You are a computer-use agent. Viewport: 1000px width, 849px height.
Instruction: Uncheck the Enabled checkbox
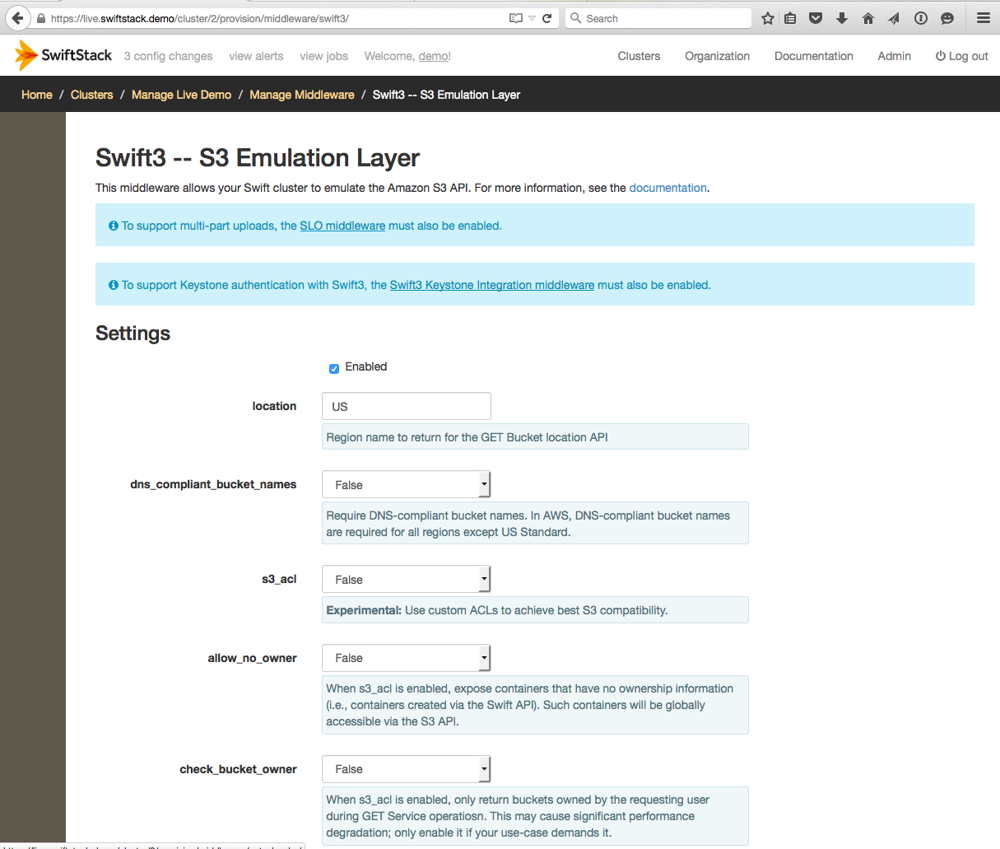click(x=334, y=368)
